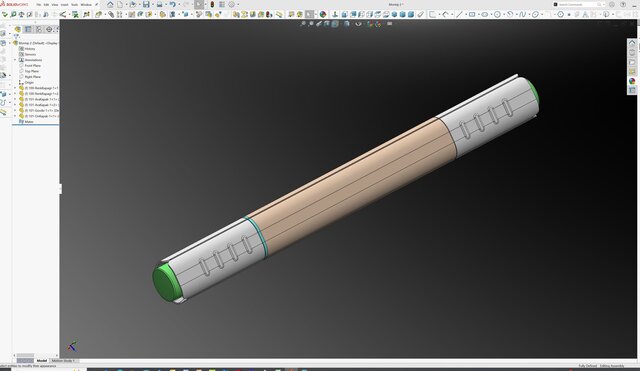Image resolution: width=640 pixels, height=371 pixels.
Task: Create a new document with New icon
Action: pyautogui.click(x=120, y=4)
